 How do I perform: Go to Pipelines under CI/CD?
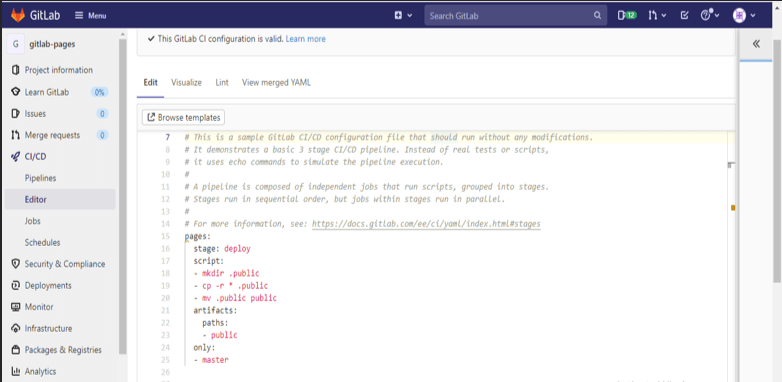click(40, 178)
